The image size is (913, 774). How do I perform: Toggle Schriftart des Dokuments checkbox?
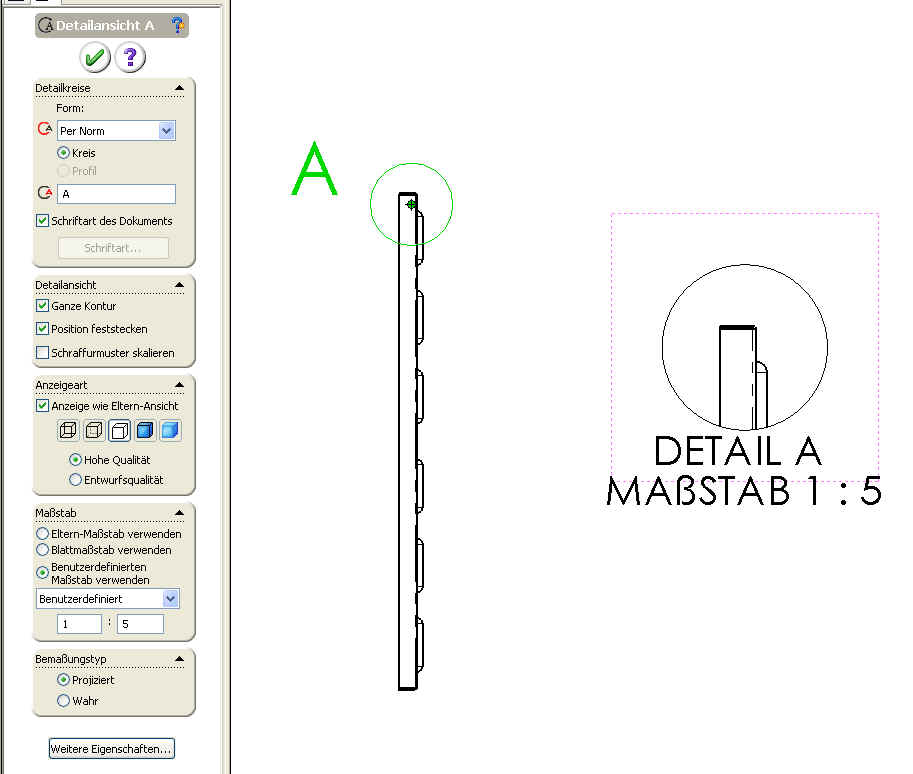click(x=43, y=221)
